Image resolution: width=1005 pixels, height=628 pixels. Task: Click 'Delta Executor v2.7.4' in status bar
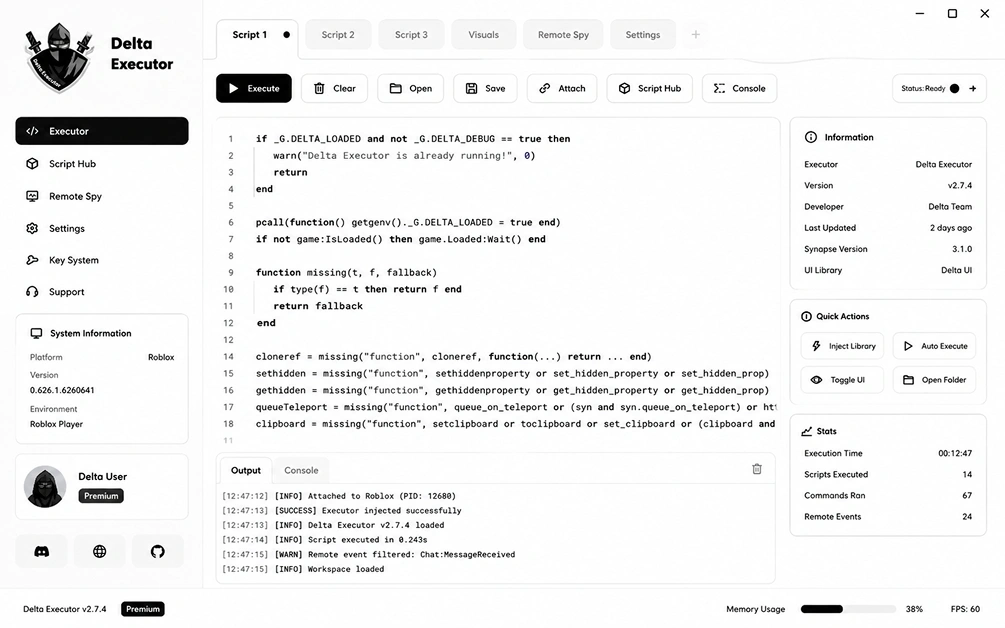pyautogui.click(x=65, y=609)
